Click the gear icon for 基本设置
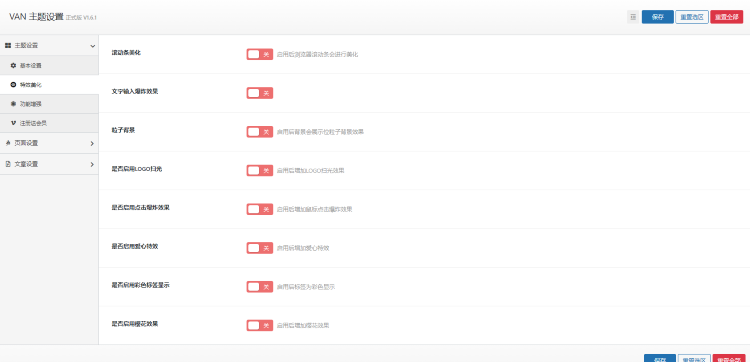 point(13,66)
